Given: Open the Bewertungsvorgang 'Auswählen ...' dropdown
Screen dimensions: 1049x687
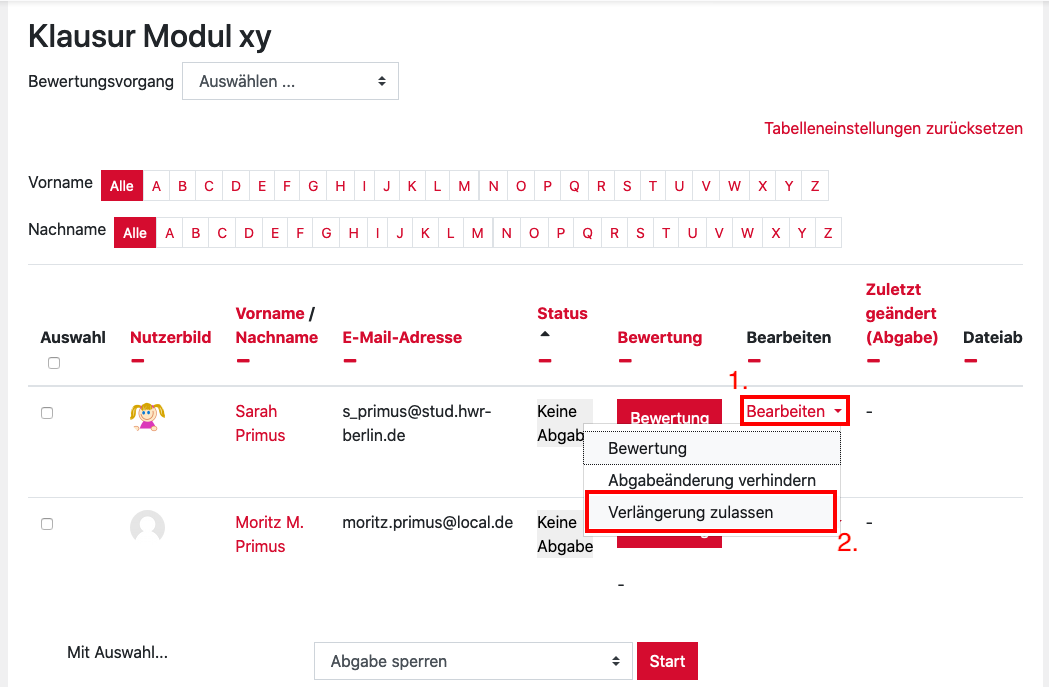Looking at the screenshot, I should 290,82.
